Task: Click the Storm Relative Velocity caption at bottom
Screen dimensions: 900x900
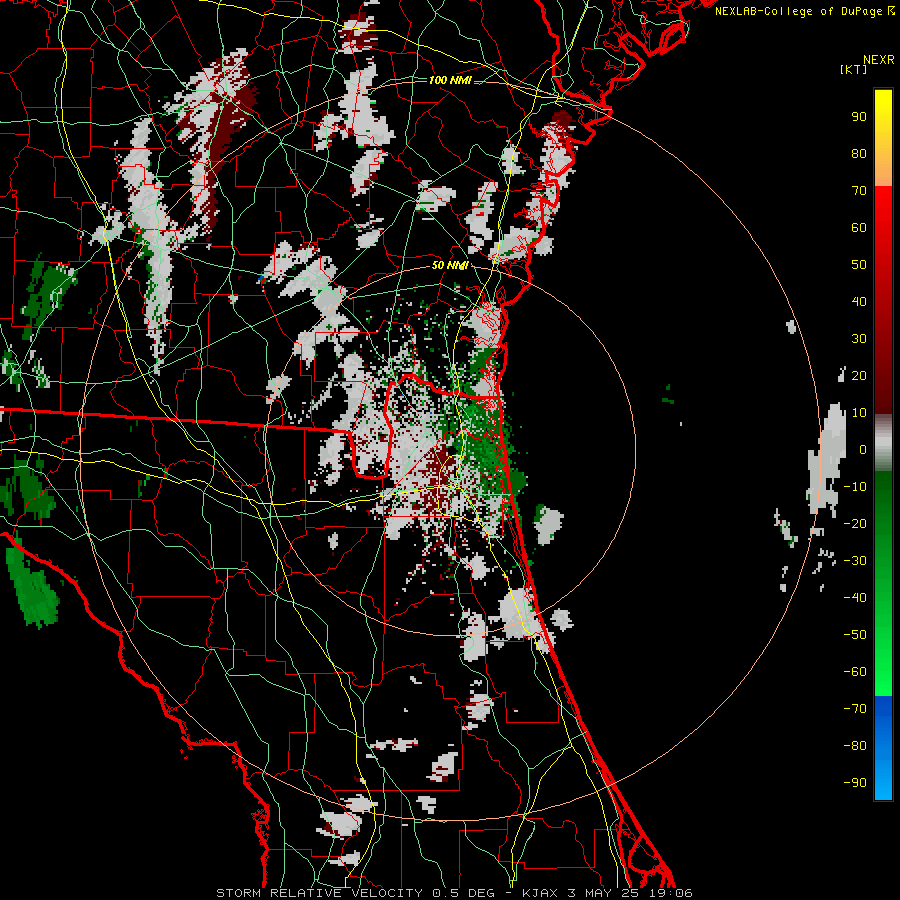Action: (x=454, y=893)
